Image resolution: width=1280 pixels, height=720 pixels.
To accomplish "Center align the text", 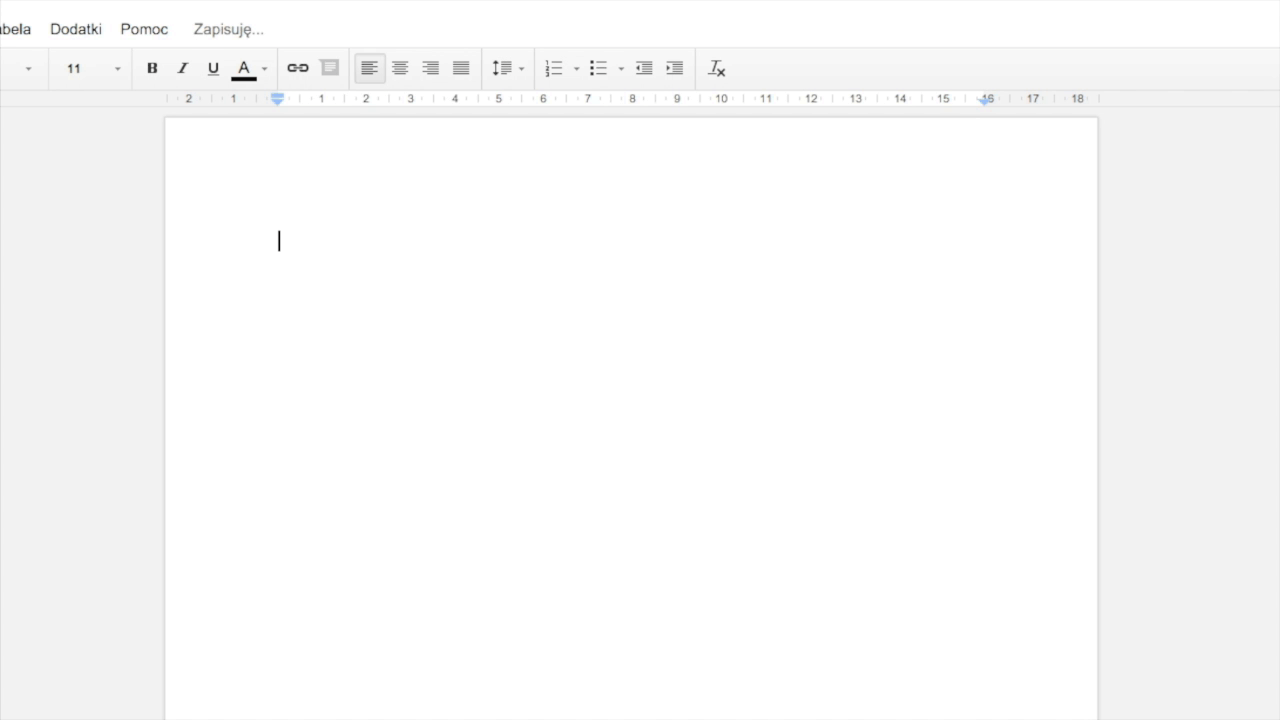I will click(400, 68).
